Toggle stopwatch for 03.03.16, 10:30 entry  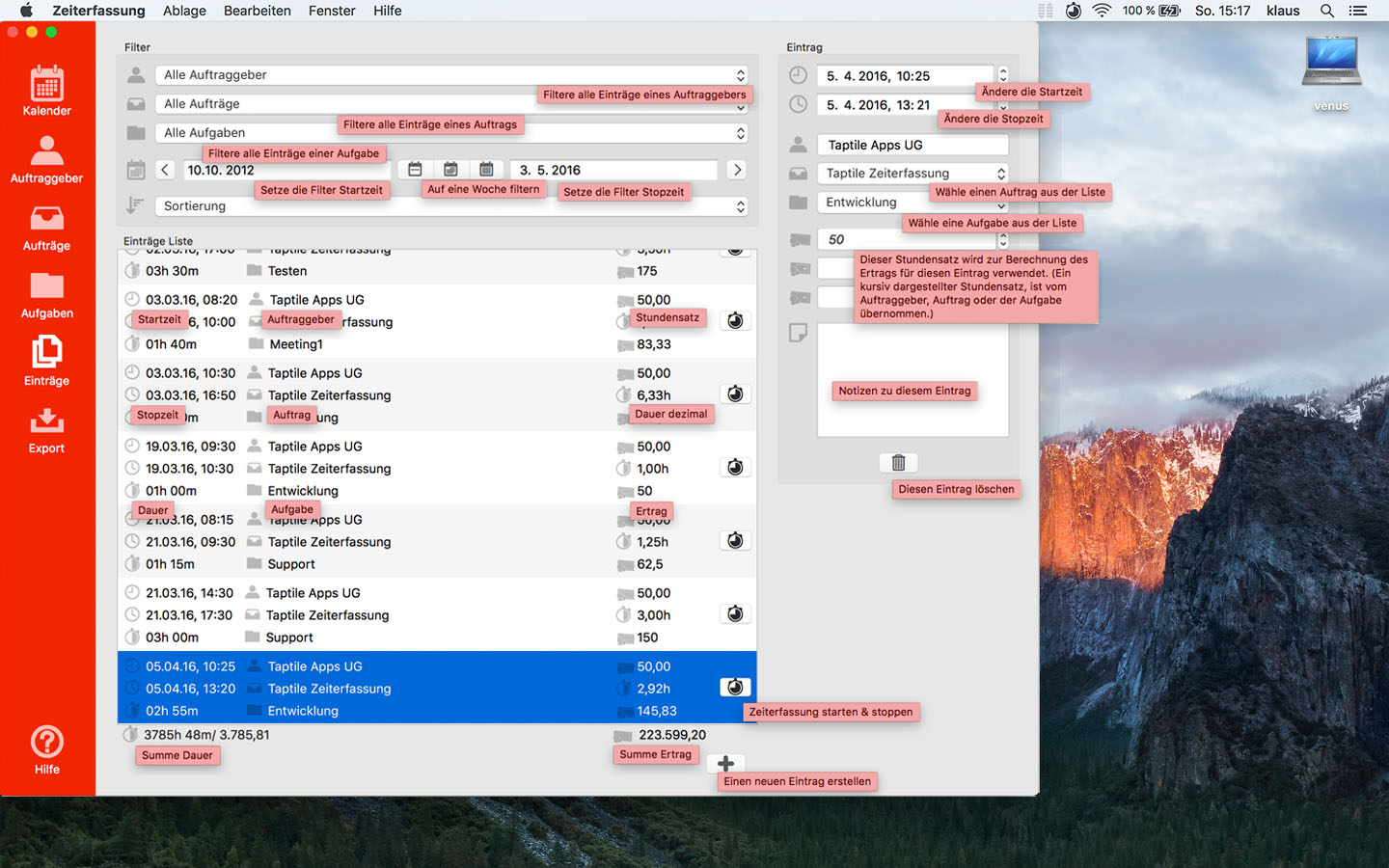(735, 394)
